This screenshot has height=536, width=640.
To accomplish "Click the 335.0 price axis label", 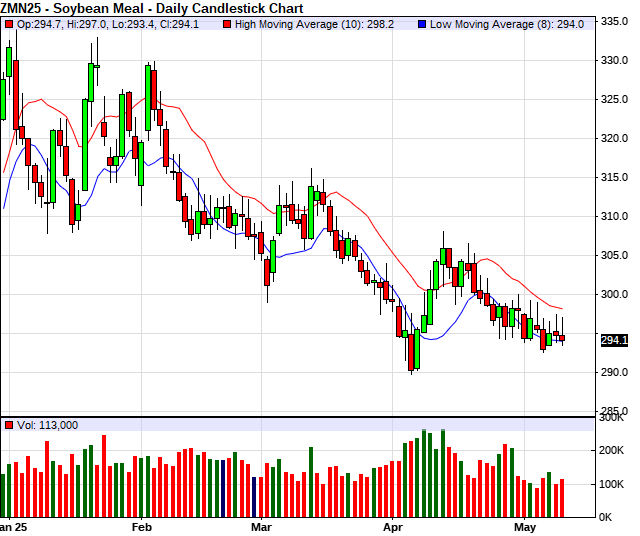I will (614, 21).
